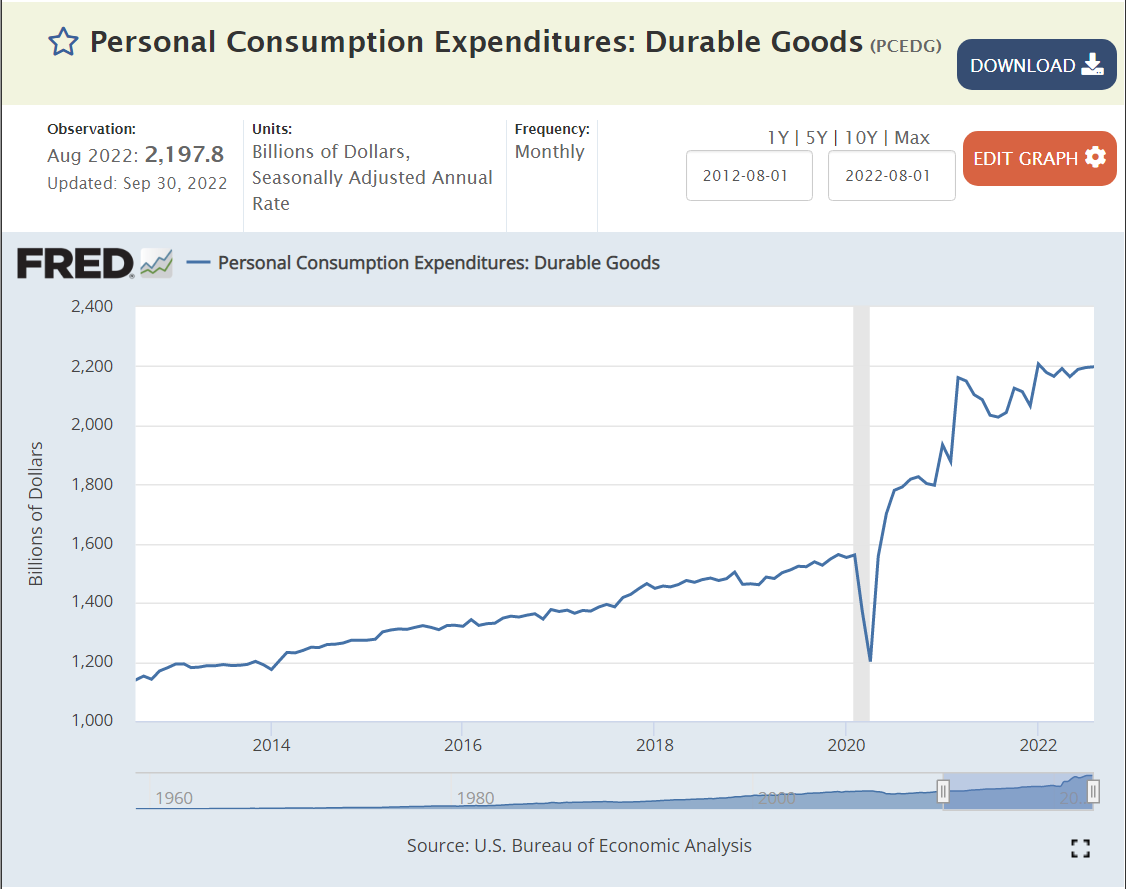Click the 1980 area in range navigator

[x=476, y=797]
